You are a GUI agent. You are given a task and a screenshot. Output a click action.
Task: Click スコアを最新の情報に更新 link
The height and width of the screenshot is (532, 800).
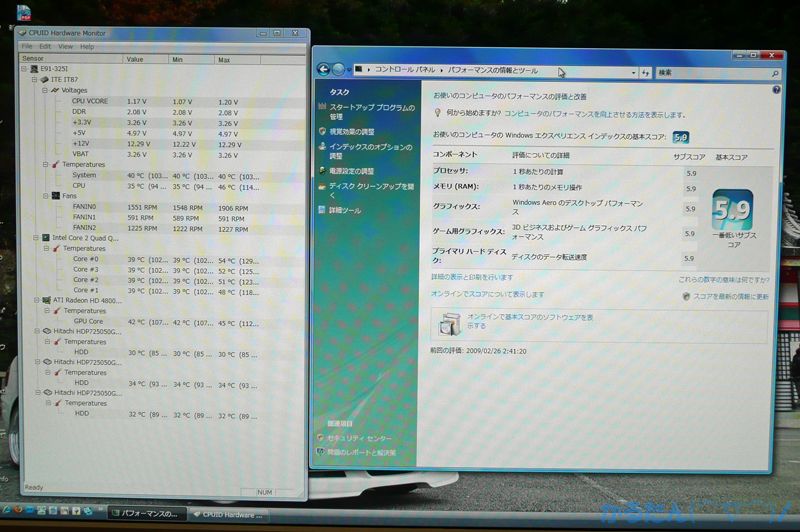[731, 296]
